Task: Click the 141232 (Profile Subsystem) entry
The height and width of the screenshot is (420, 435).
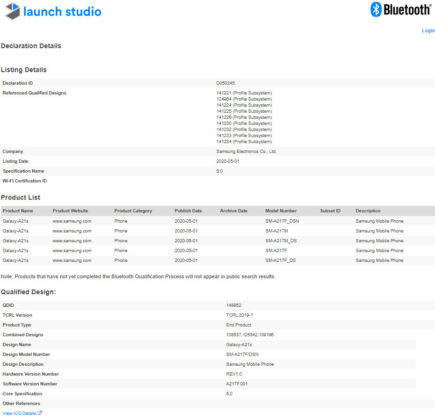Action: pyautogui.click(x=244, y=129)
